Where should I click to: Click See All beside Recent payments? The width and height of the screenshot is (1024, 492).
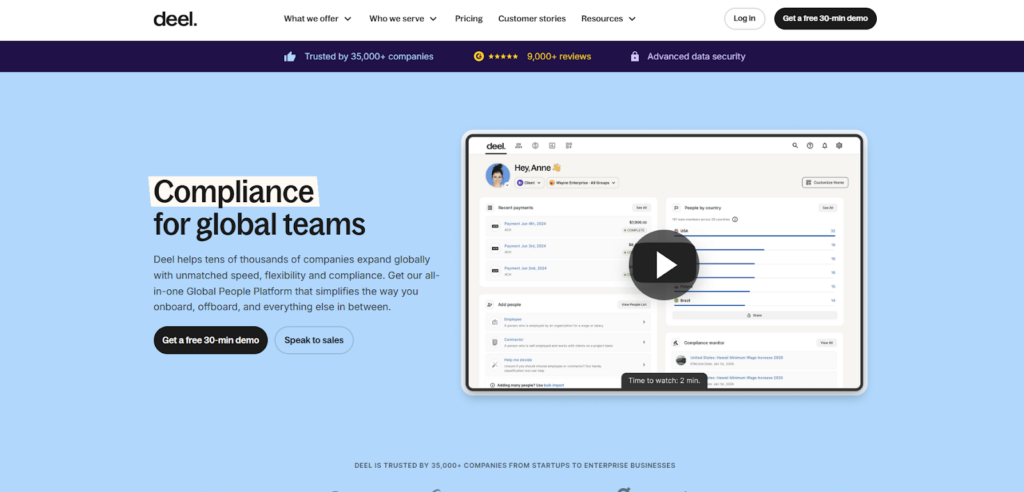click(641, 208)
